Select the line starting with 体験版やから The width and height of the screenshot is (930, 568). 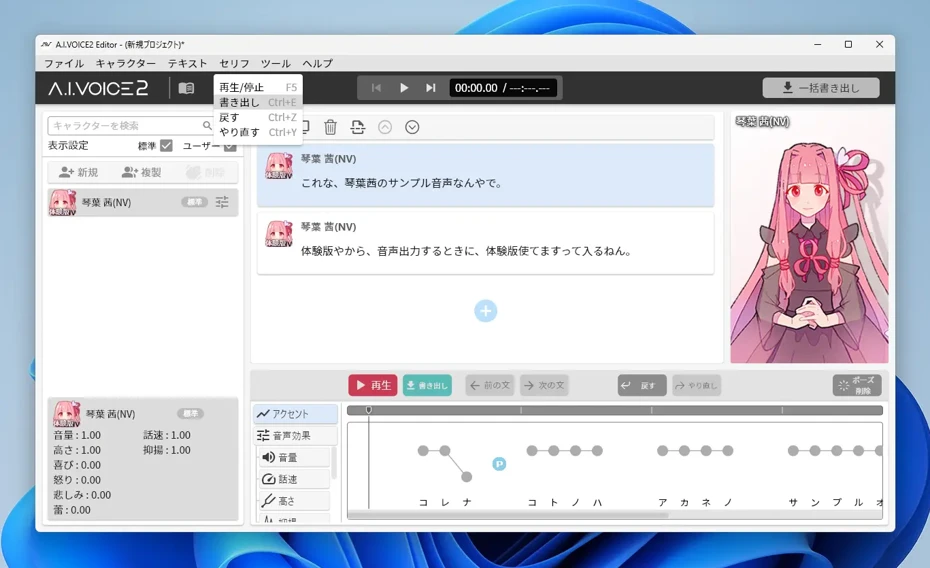click(x=485, y=243)
